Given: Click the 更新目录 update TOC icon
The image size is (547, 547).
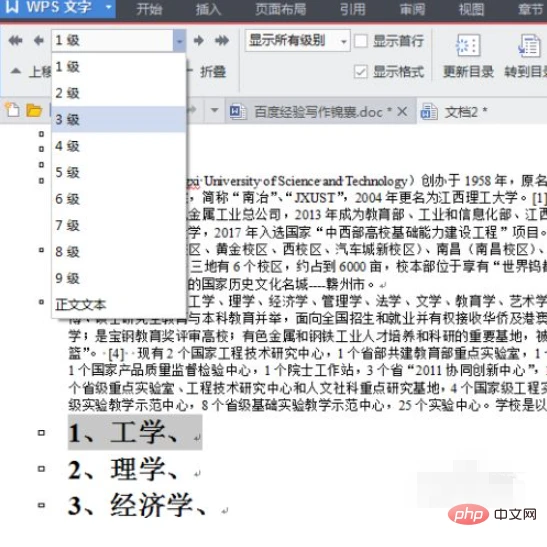Looking at the screenshot, I should click(x=468, y=45).
